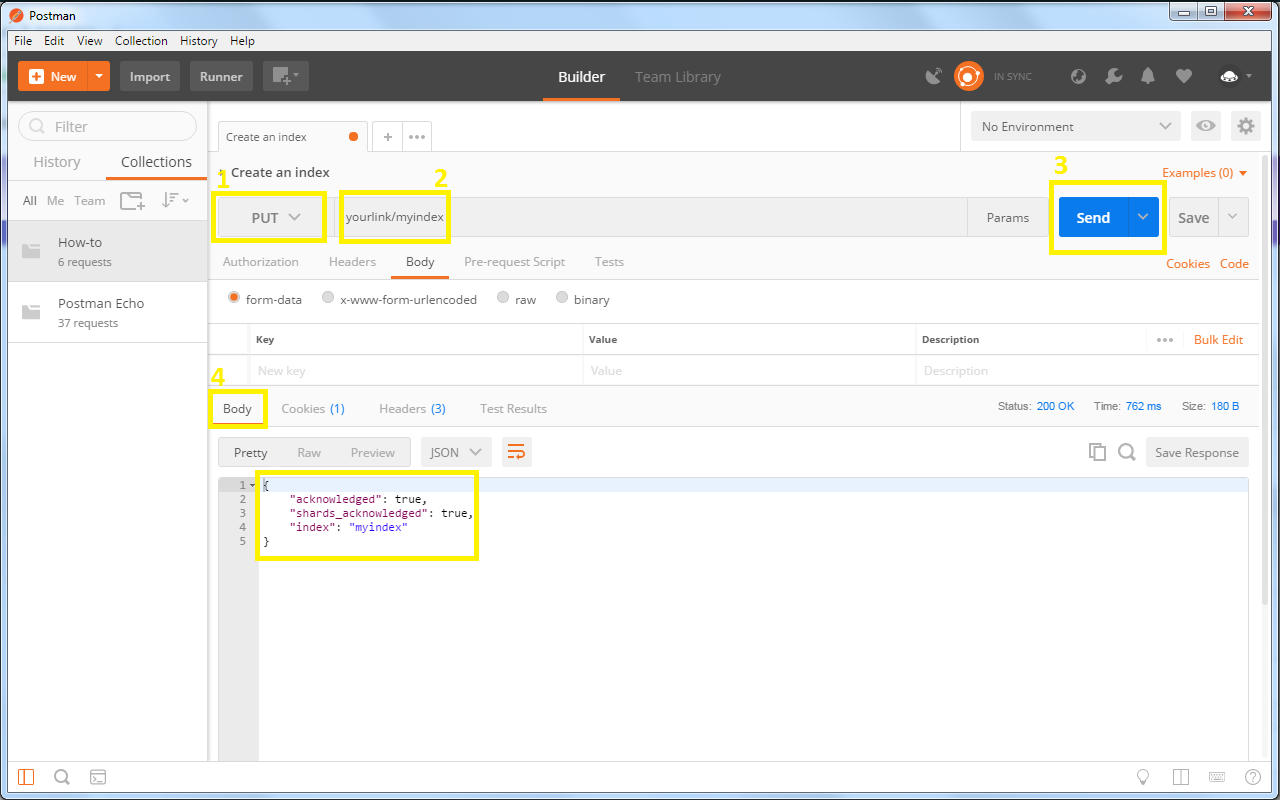Viewport: 1280px width, 800px height.
Task: Click Bulk Edit link
Action: pyautogui.click(x=1218, y=340)
